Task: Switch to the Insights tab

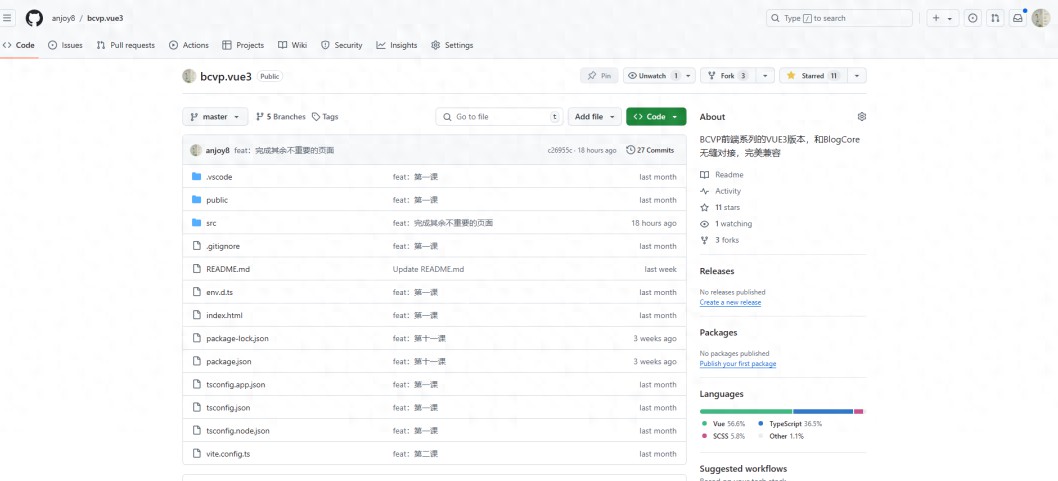Action: 397,45
